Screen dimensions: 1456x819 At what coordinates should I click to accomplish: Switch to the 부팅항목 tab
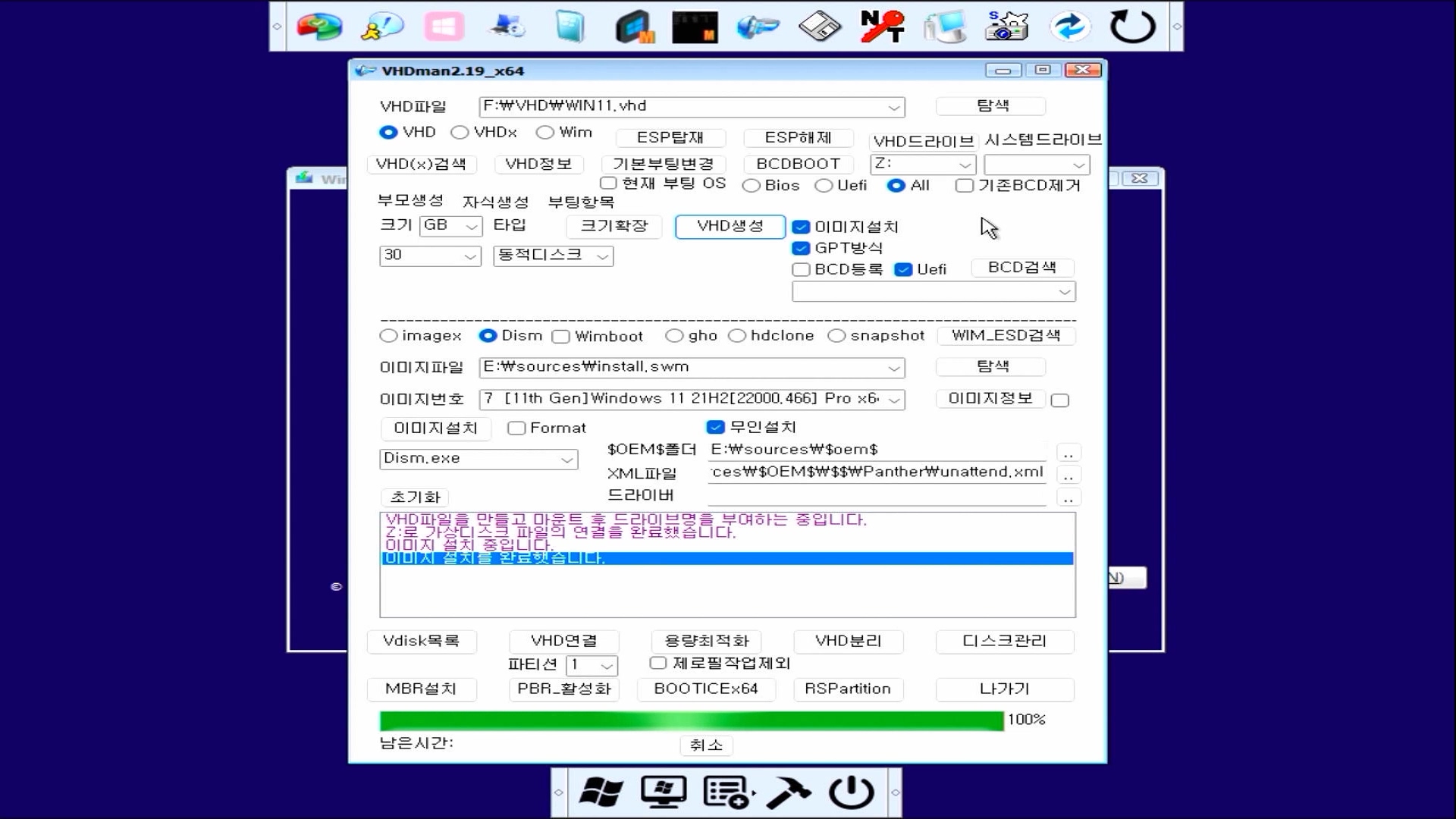(581, 202)
